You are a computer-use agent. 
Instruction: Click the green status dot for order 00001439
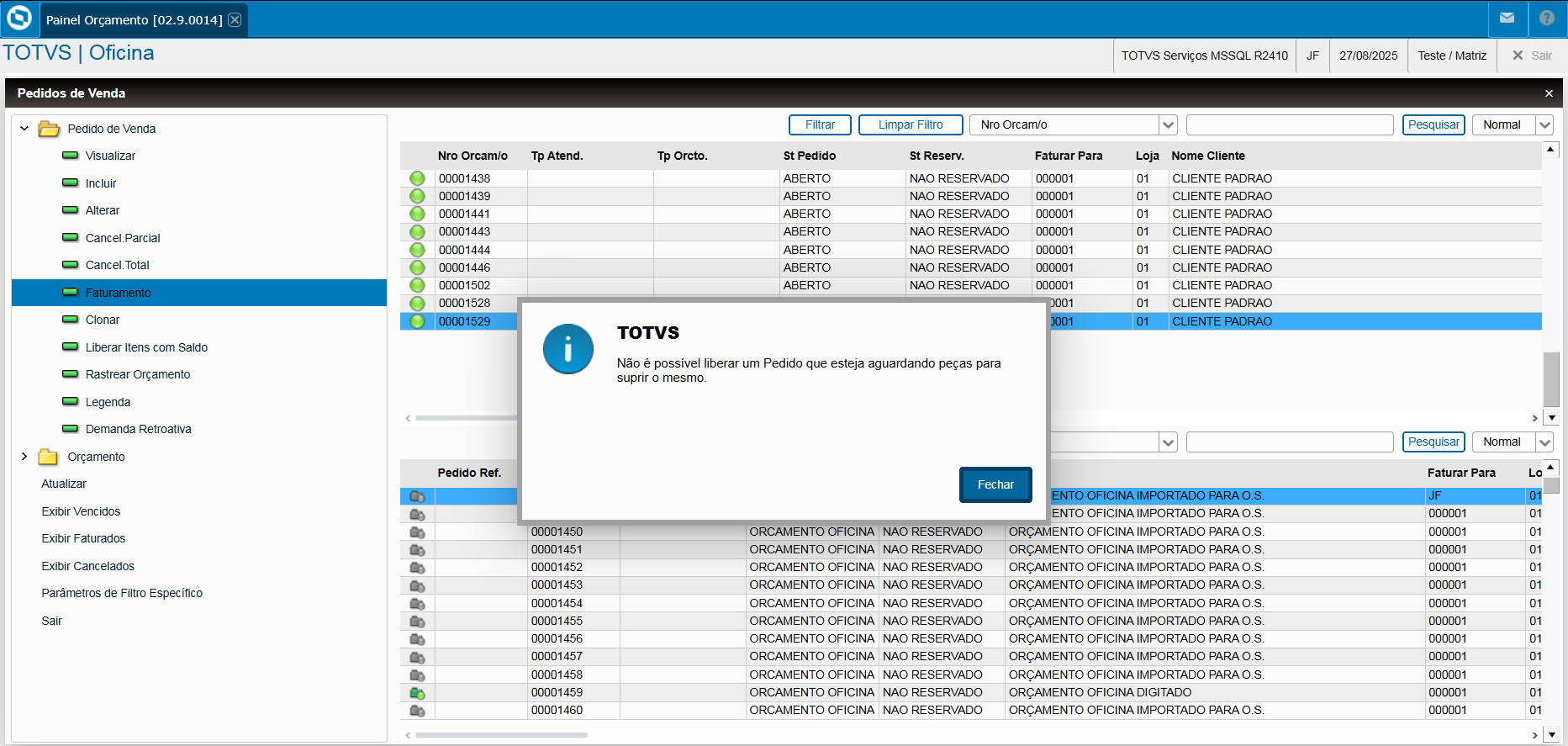point(417,196)
